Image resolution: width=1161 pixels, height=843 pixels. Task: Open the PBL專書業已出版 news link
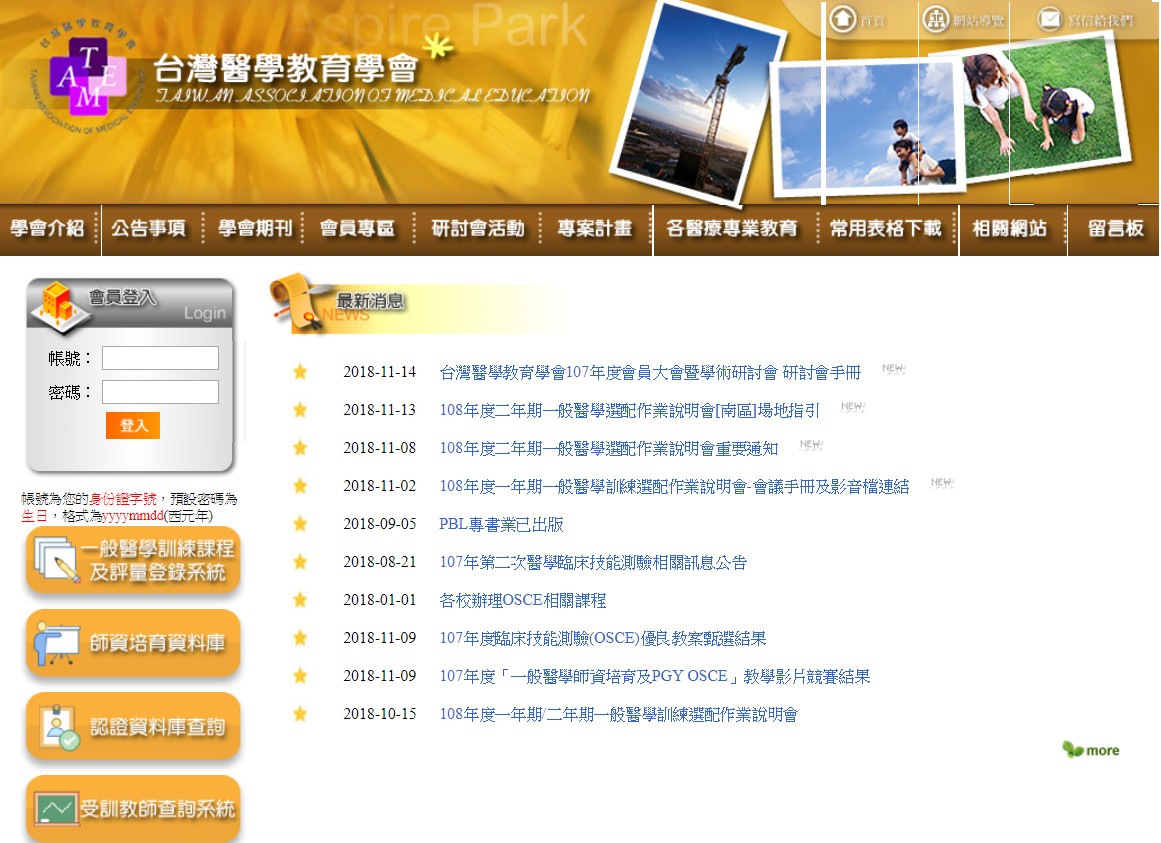click(501, 524)
